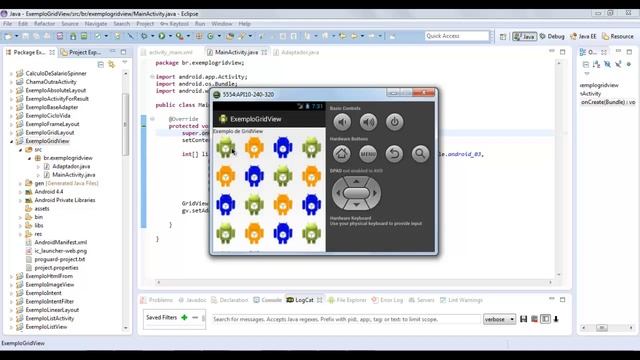
Task: Select AndroidManifest.xml in tree
Action: pos(60,242)
